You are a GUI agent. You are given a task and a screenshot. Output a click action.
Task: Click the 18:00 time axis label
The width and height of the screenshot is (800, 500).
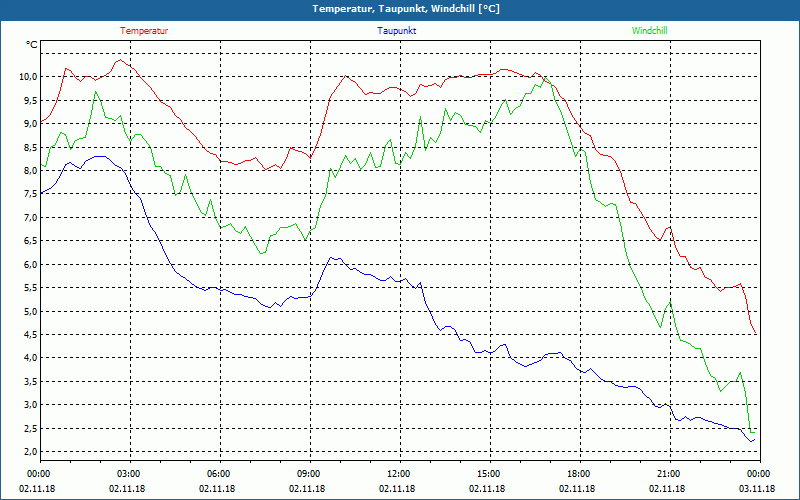coord(579,474)
